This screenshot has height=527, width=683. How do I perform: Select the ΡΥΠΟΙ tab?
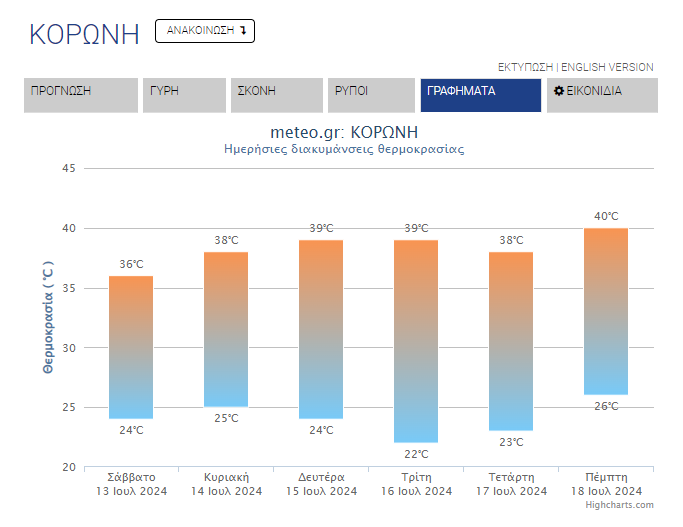[x=371, y=95]
